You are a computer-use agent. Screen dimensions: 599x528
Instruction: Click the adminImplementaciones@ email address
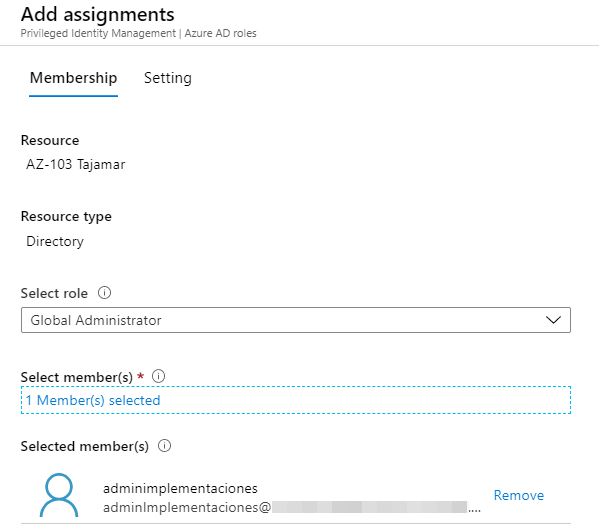[x=187, y=507]
